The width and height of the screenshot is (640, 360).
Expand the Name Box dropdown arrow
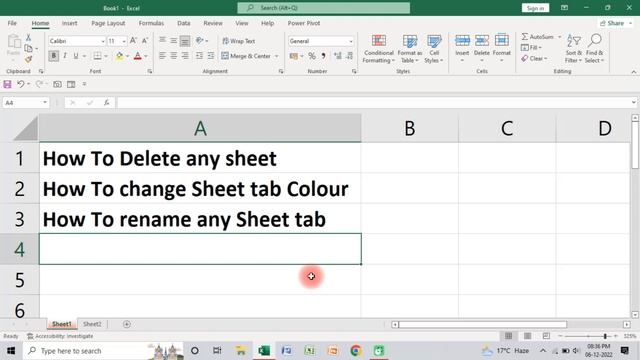pos(45,102)
